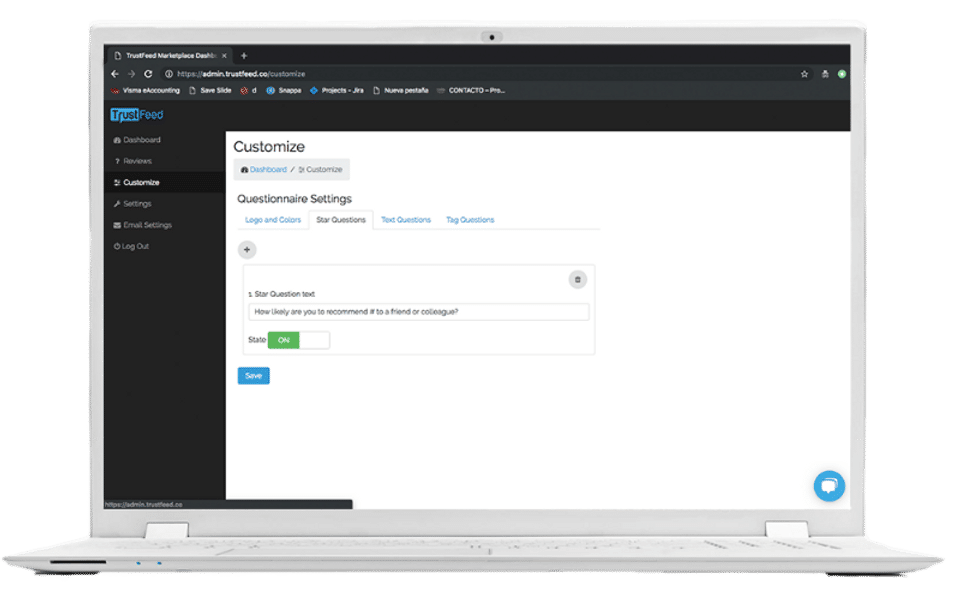Image resolution: width=960 pixels, height=600 pixels.
Task: Open a new browser tab with plus
Action: click(x=244, y=56)
